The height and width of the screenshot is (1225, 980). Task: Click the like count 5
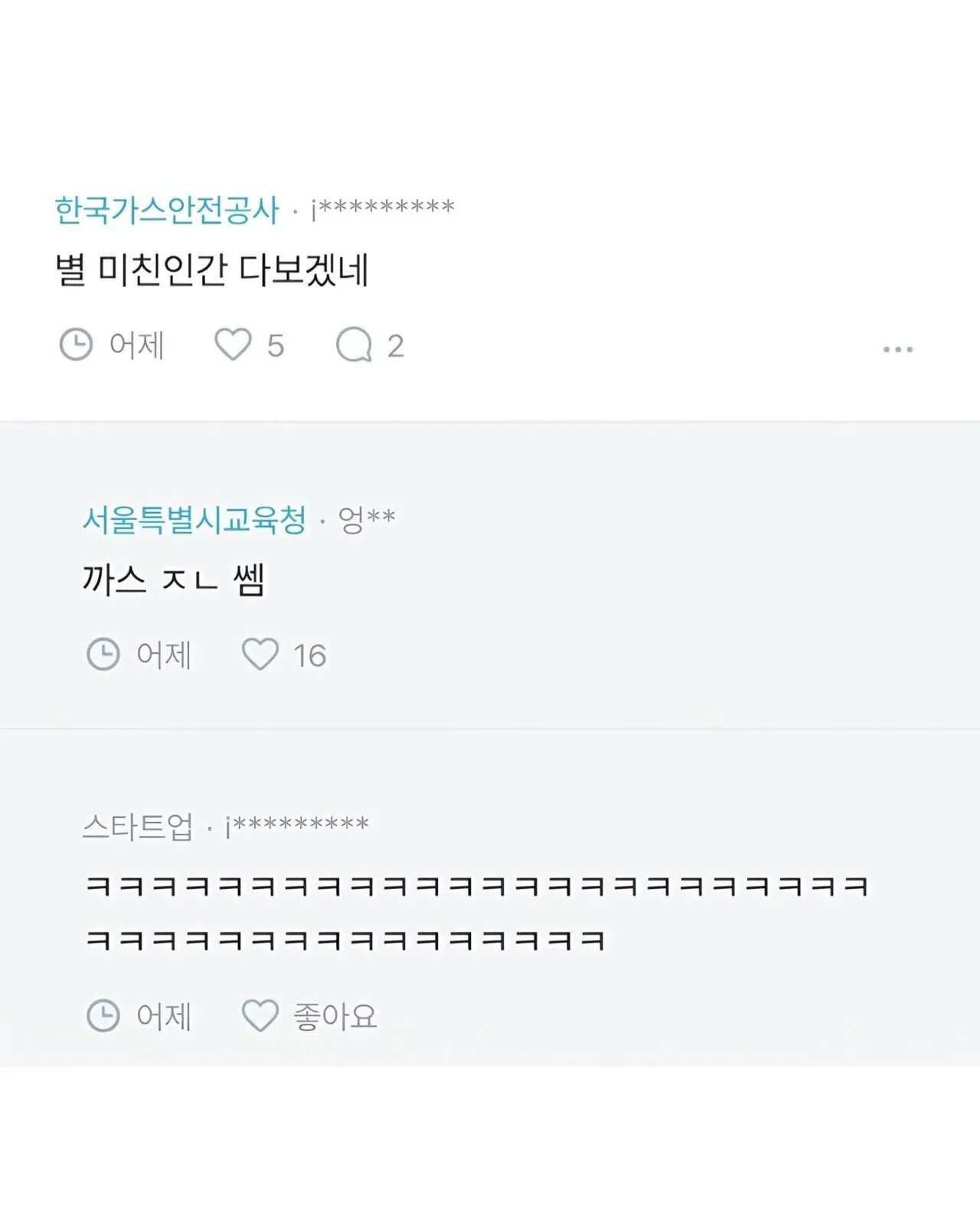click(x=276, y=346)
